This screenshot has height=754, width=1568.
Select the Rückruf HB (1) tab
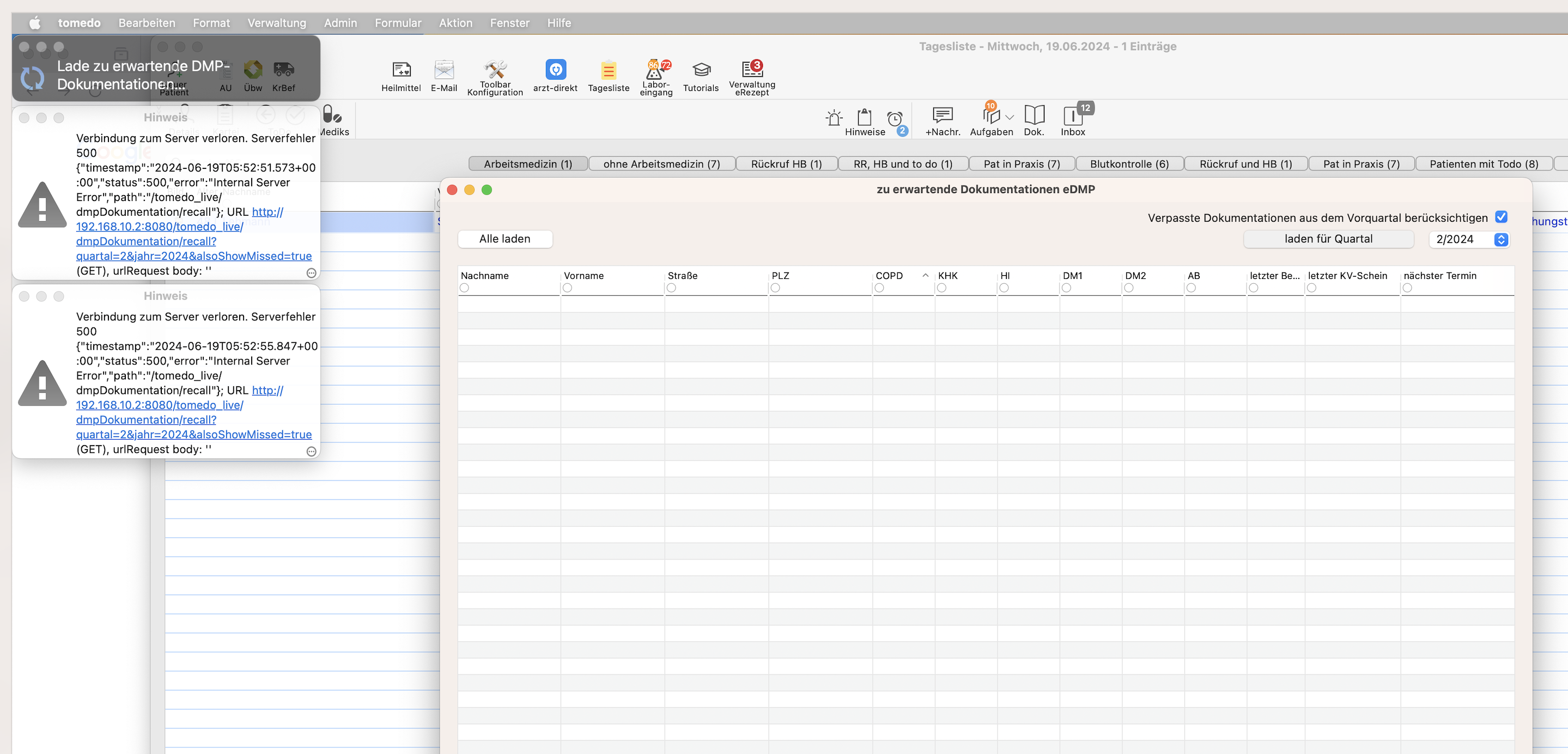786,163
